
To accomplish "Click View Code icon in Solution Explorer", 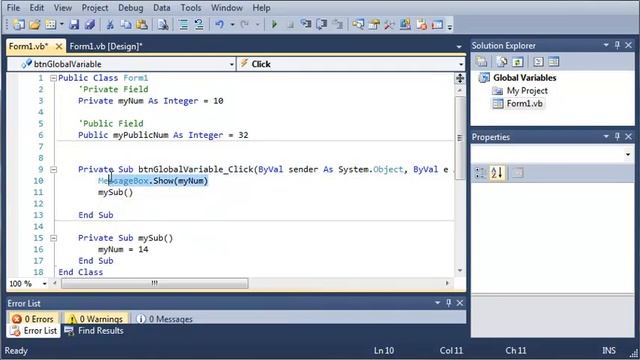I will click(x=538, y=62).
